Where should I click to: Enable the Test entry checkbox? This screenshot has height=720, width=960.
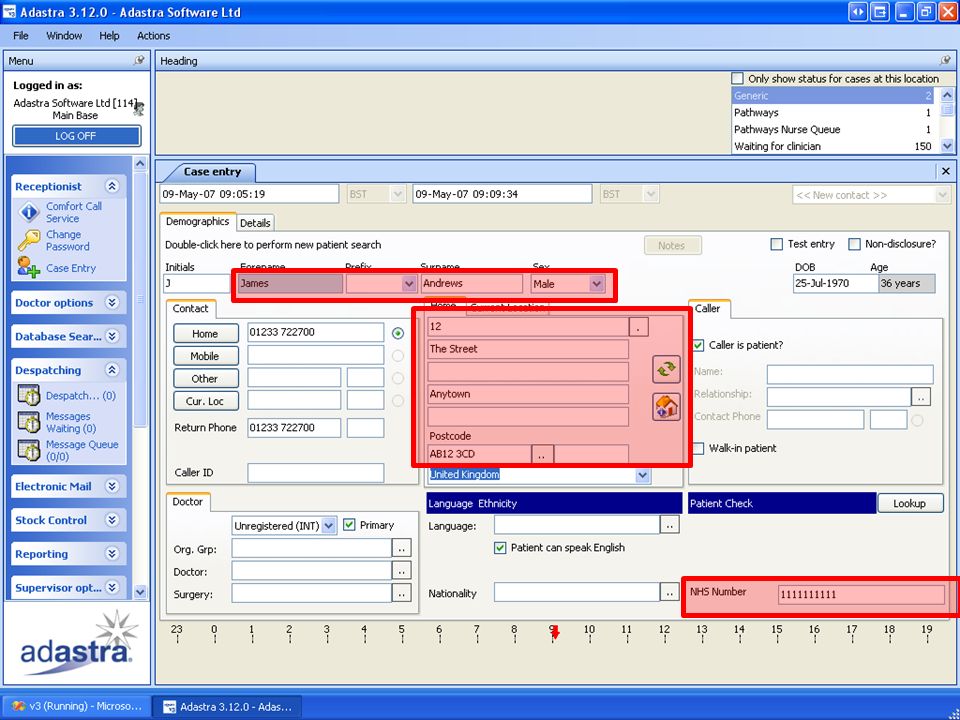click(x=776, y=244)
